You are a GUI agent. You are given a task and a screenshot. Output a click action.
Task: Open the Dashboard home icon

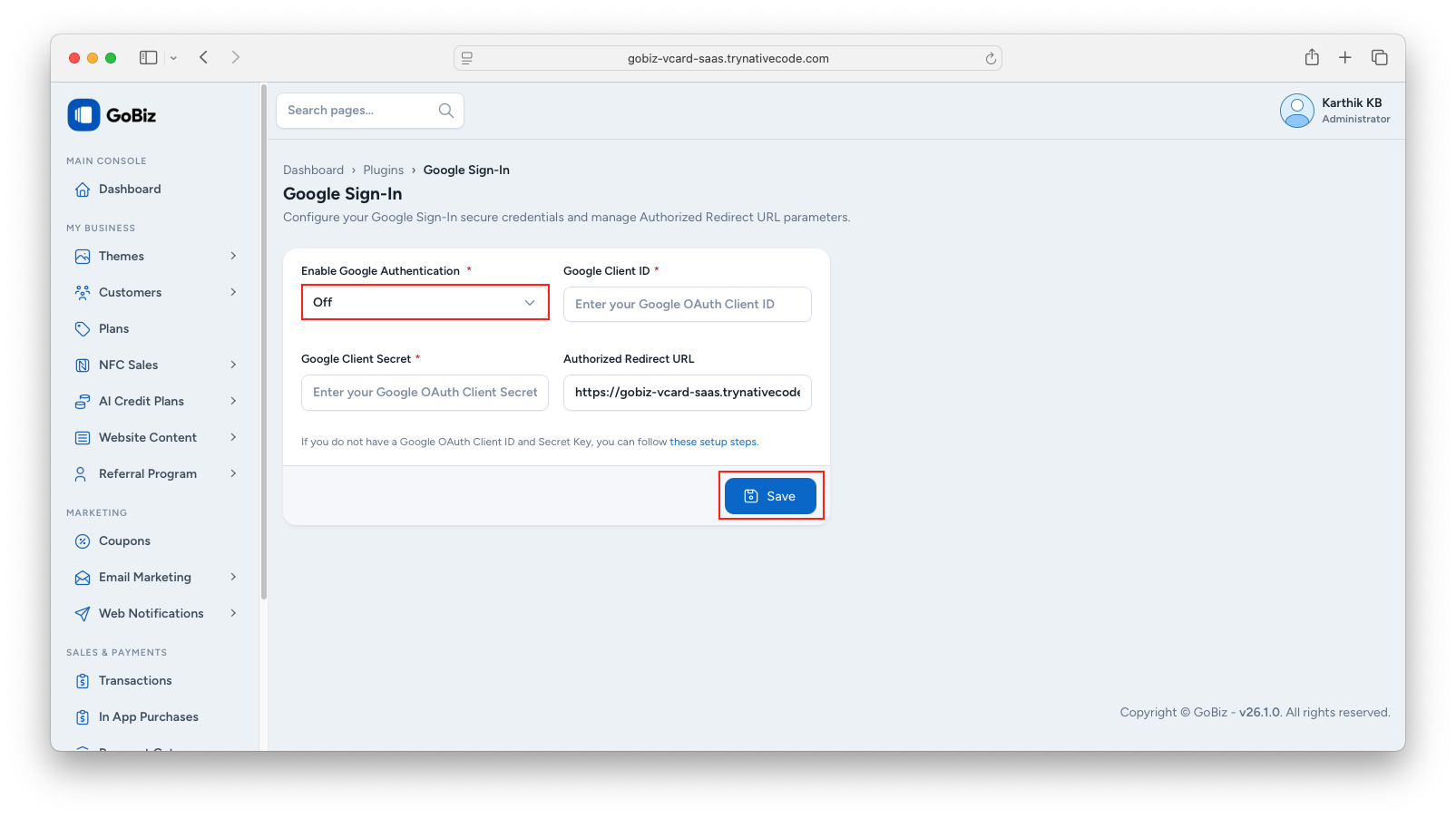[x=83, y=190]
